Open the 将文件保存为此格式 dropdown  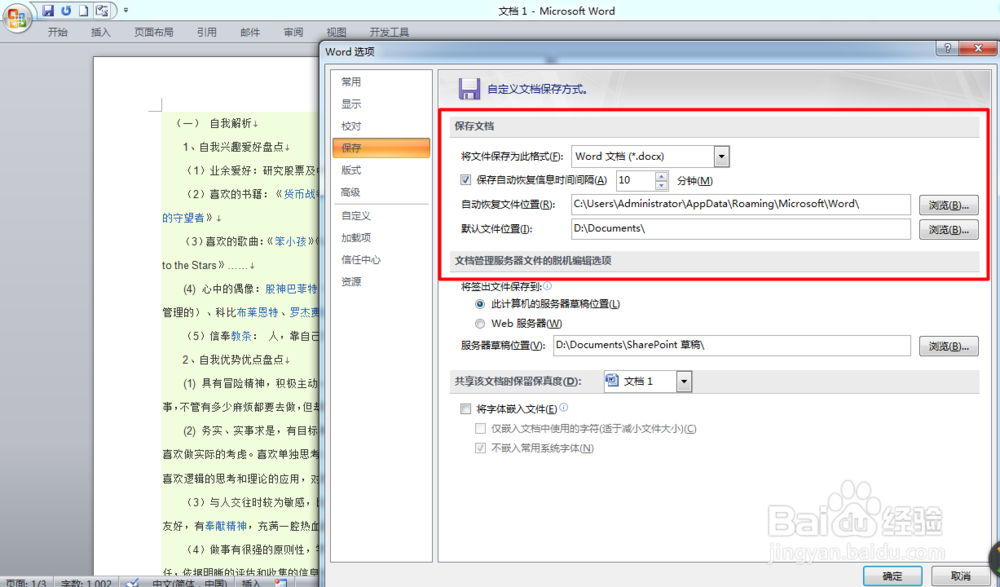pos(721,156)
